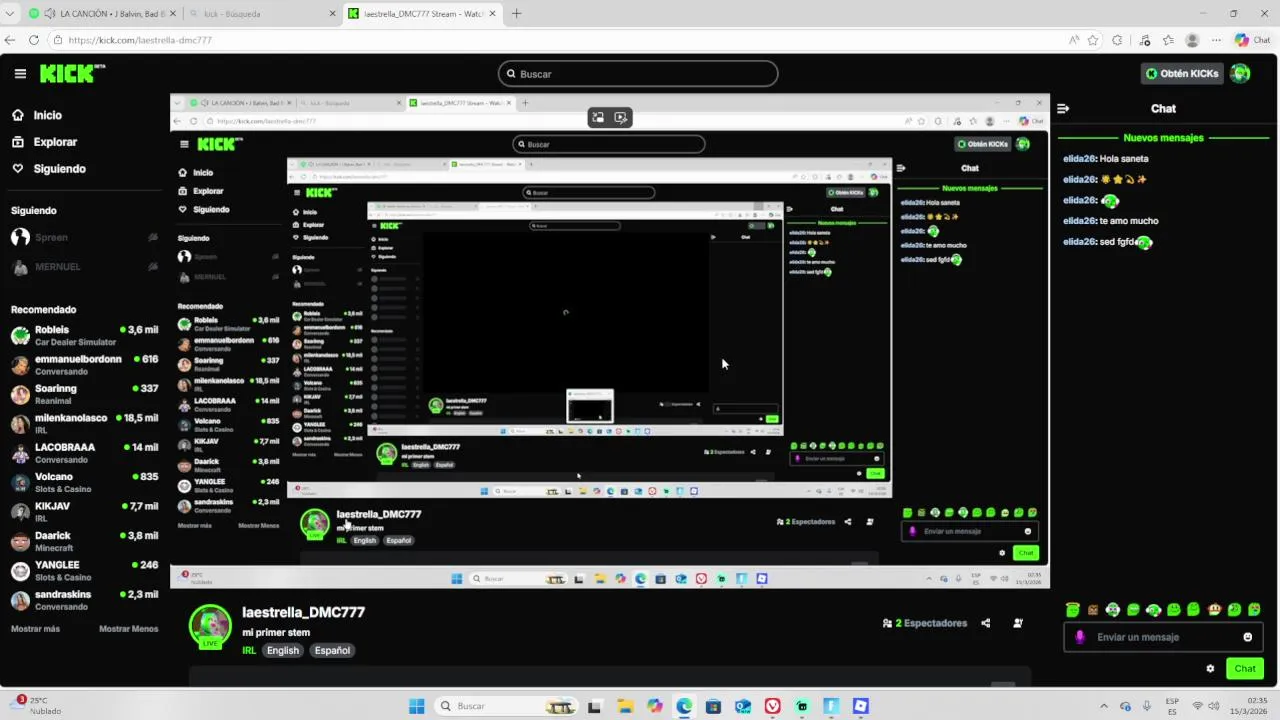Reload using the refresh icon left of the kick.com address
This screenshot has width=1280, height=720.
coord(34,40)
